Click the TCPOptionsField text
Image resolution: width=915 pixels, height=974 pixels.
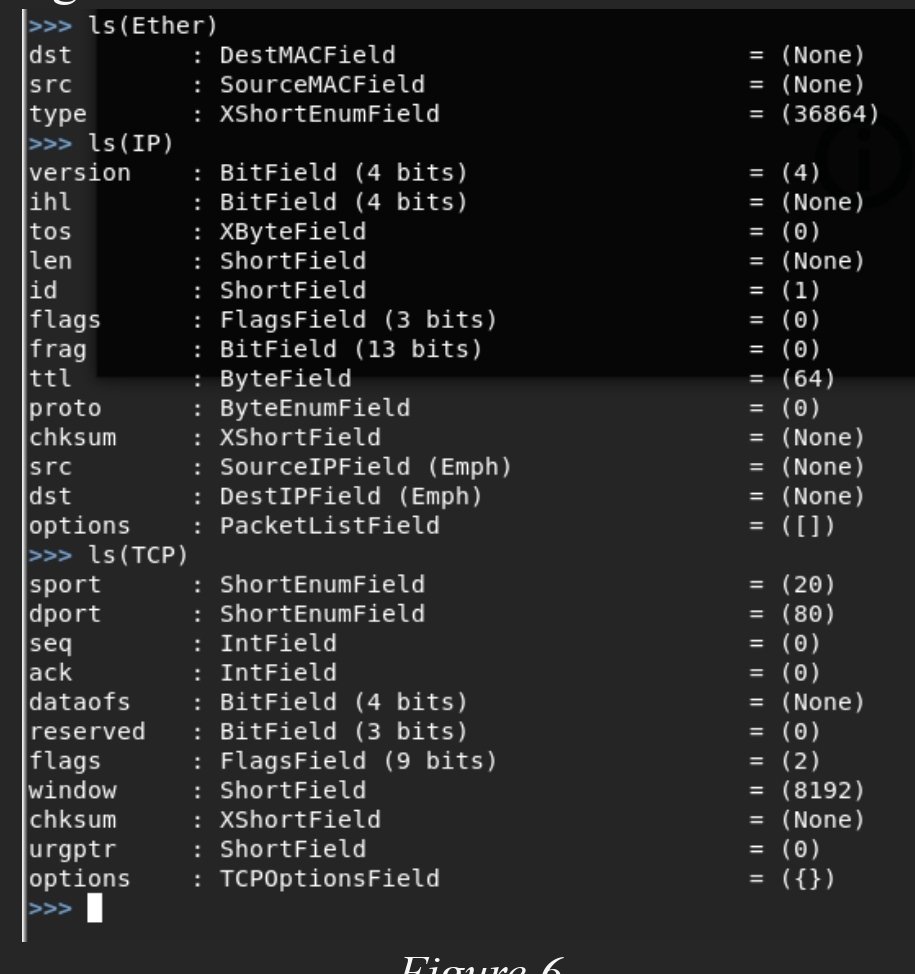[329, 879]
